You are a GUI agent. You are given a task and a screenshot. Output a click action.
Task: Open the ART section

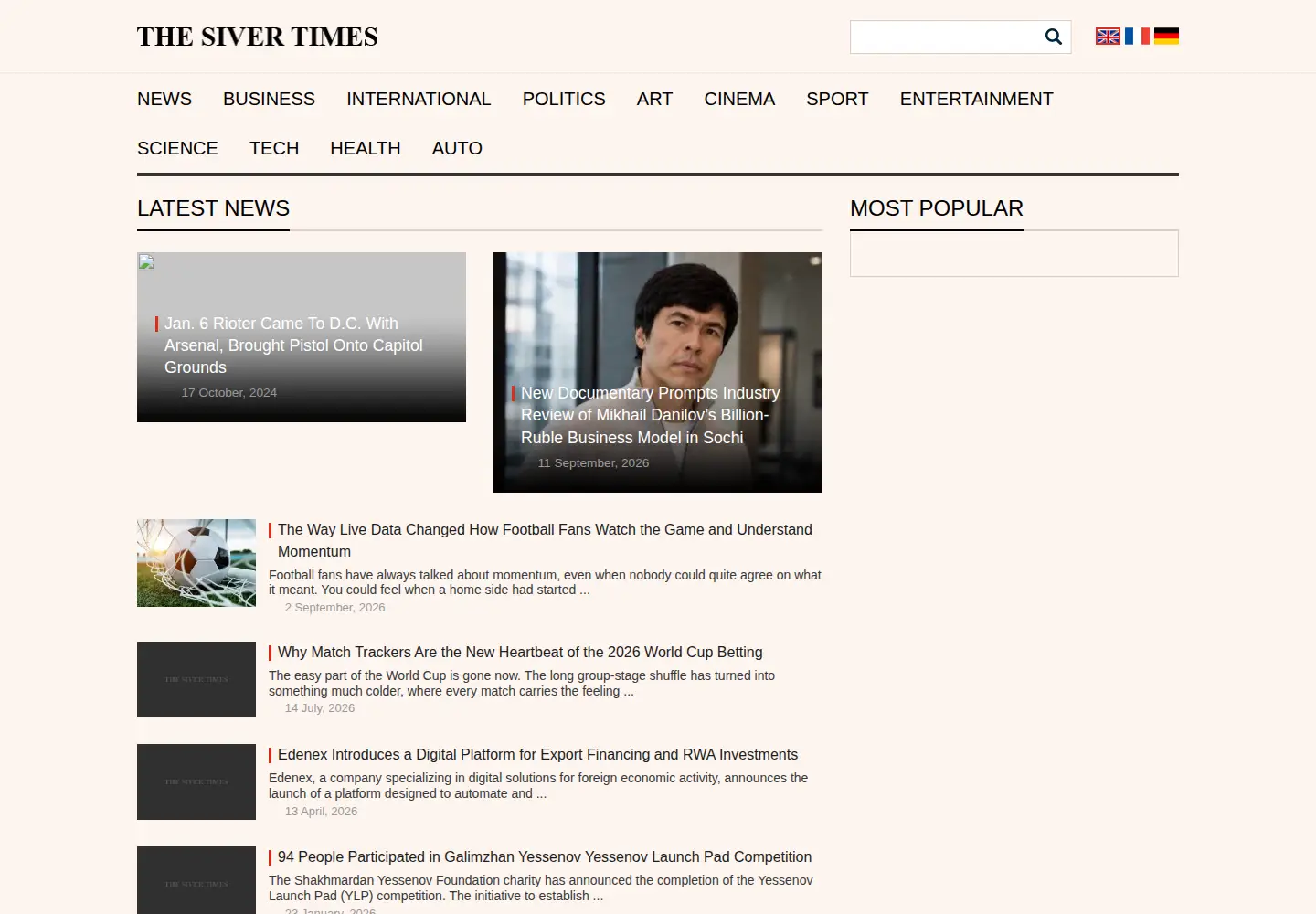[x=654, y=99]
